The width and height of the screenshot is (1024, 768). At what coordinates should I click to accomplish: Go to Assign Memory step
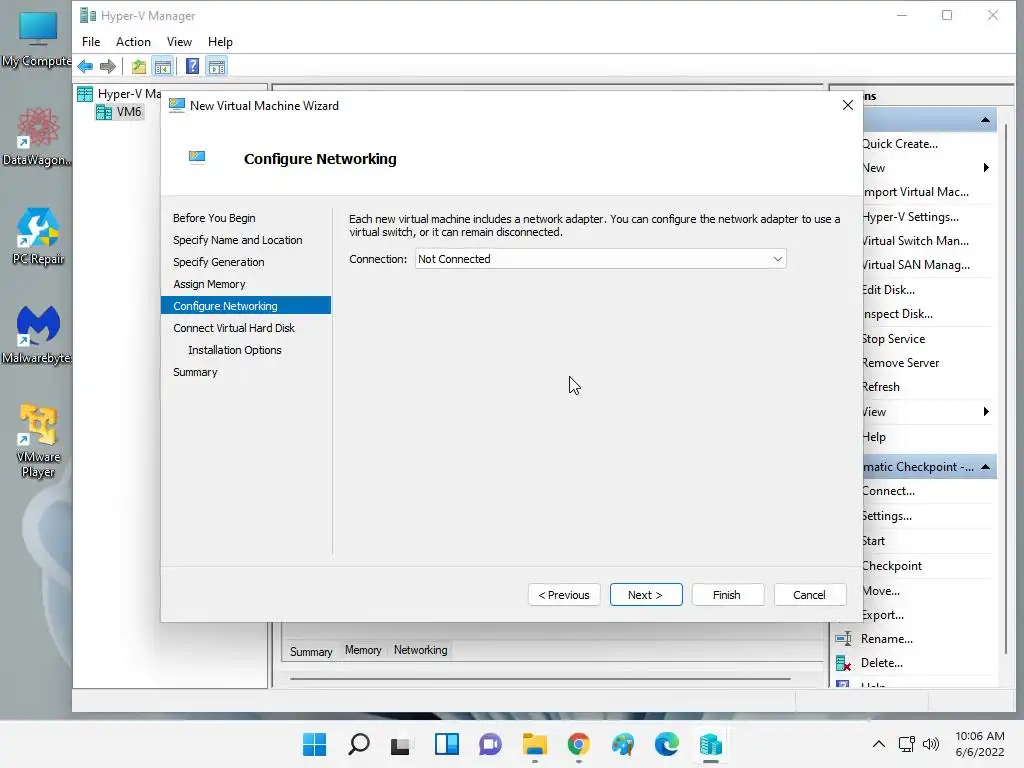click(209, 284)
